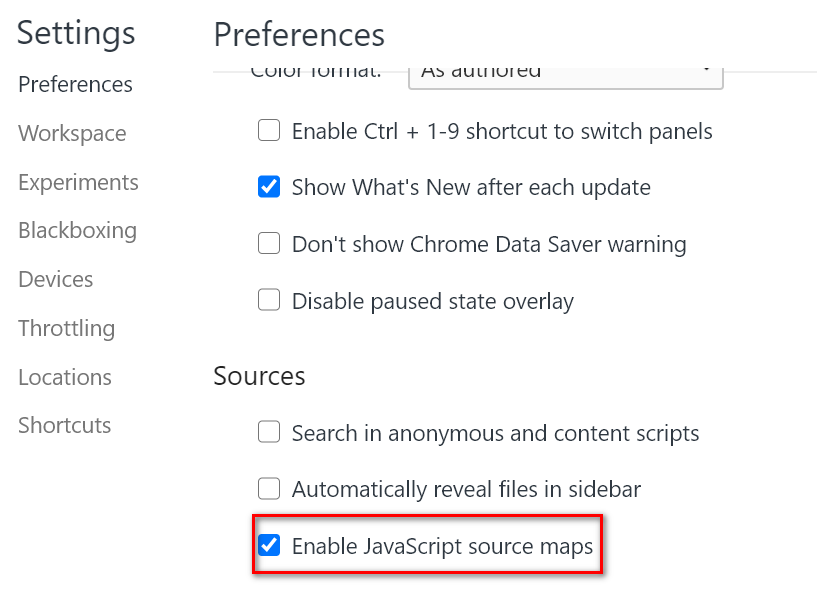The height and width of the screenshot is (589, 817).
Task: Select Devices from the sidebar
Action: pos(55,280)
